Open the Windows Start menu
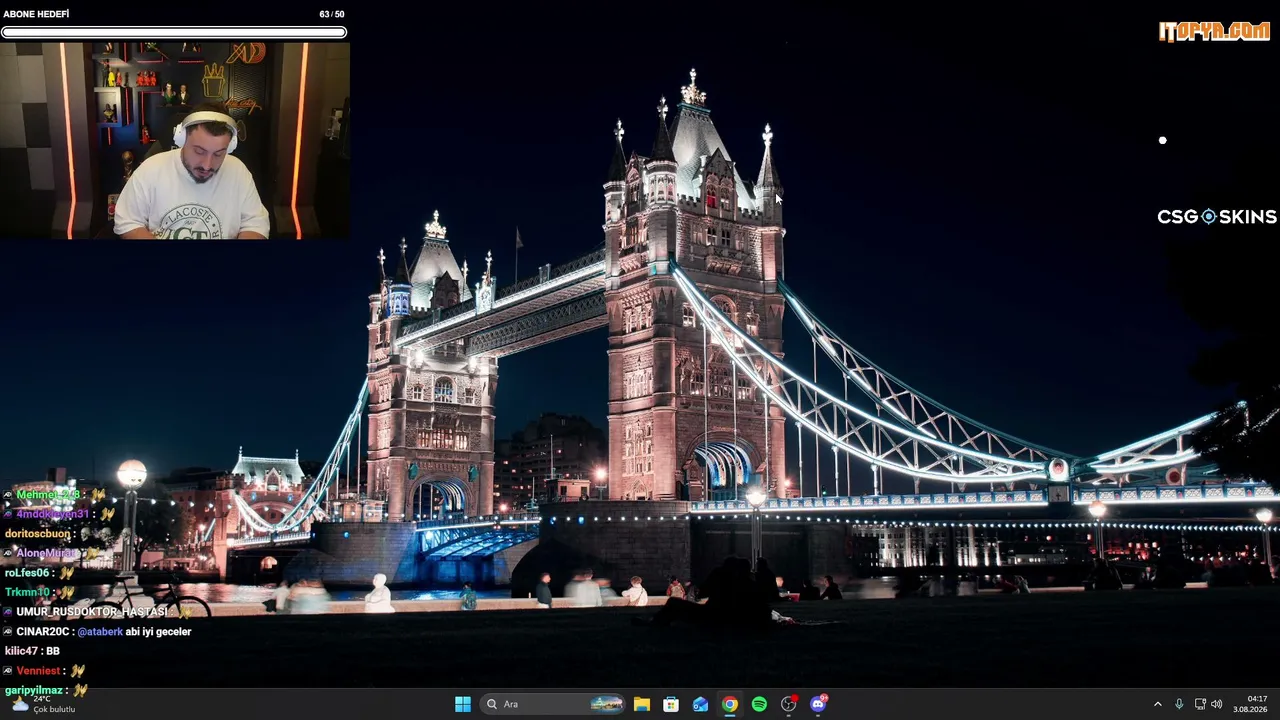 click(x=463, y=704)
